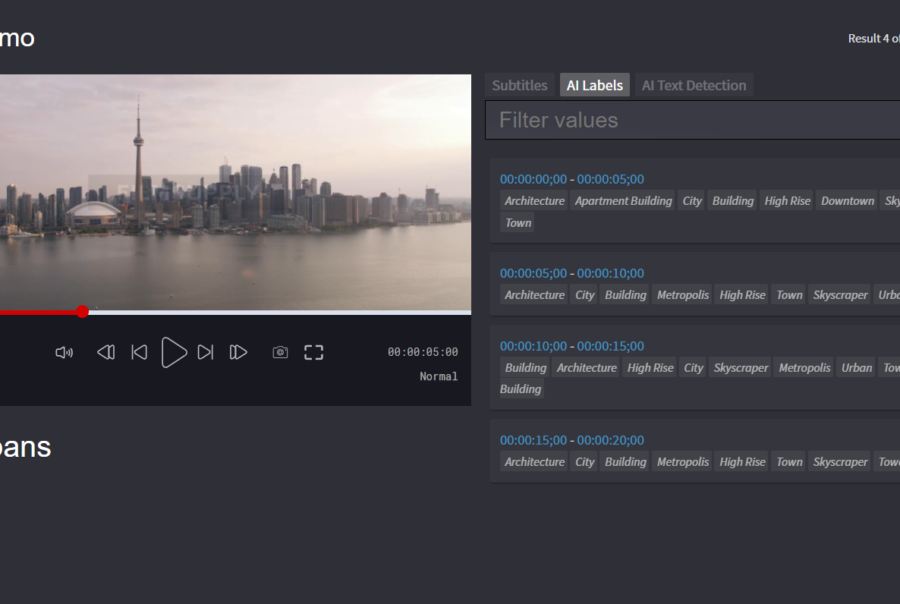Viewport: 900px width, 604px height.
Task: Click the red playhead on the seek bar
Action: 83,311
